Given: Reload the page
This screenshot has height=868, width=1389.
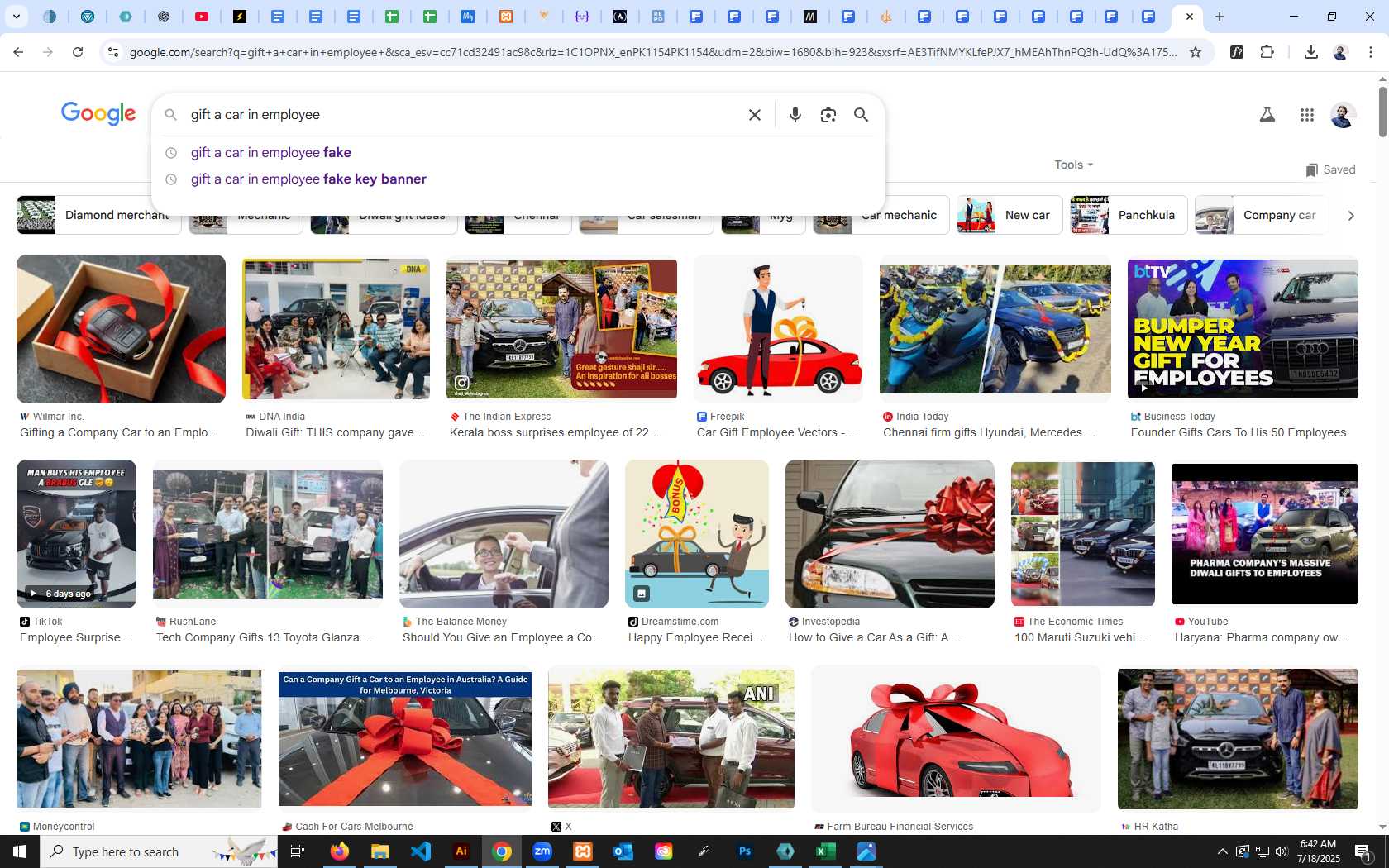Looking at the screenshot, I should point(78,52).
